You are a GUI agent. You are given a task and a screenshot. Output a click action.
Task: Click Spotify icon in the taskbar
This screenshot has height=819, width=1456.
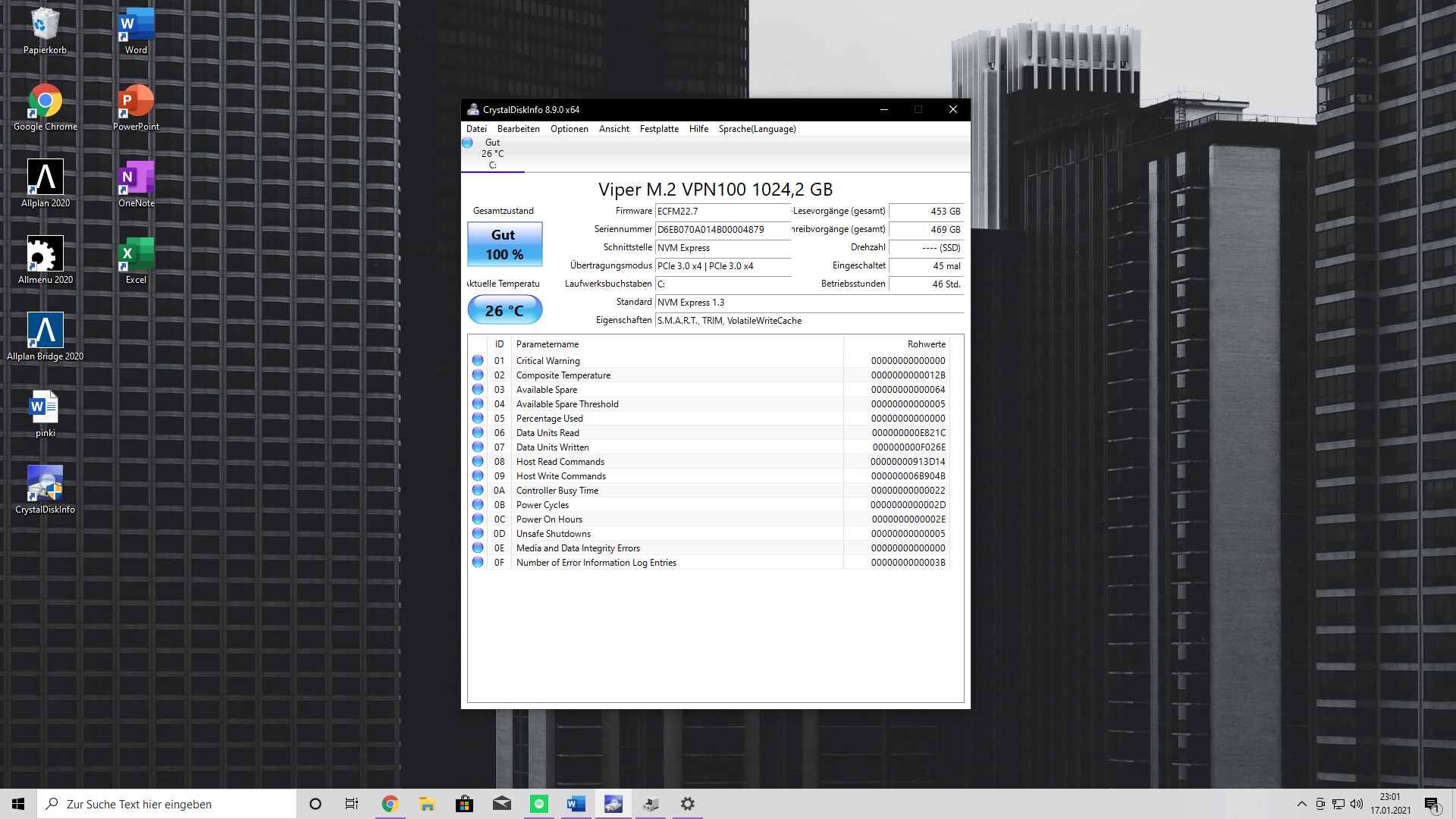(x=539, y=804)
